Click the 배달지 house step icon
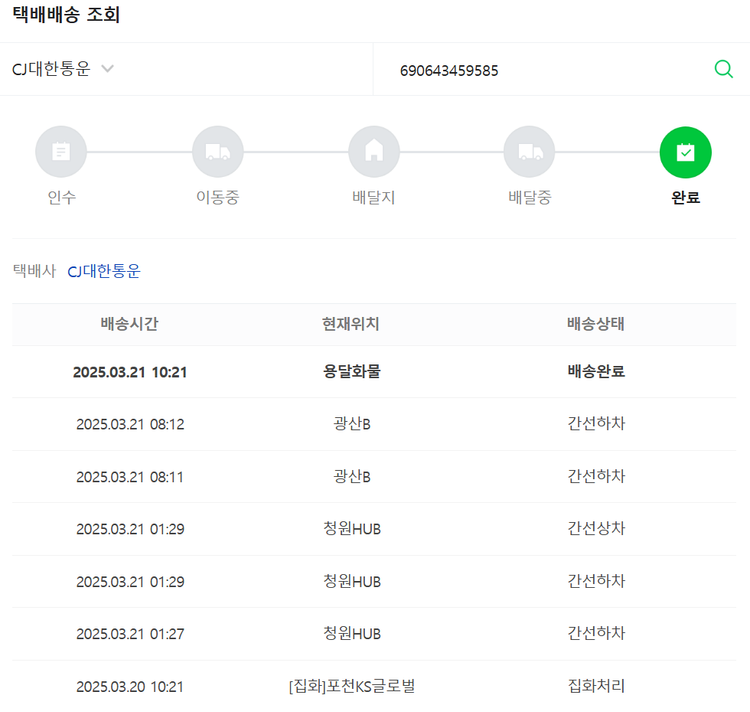 tap(374, 152)
